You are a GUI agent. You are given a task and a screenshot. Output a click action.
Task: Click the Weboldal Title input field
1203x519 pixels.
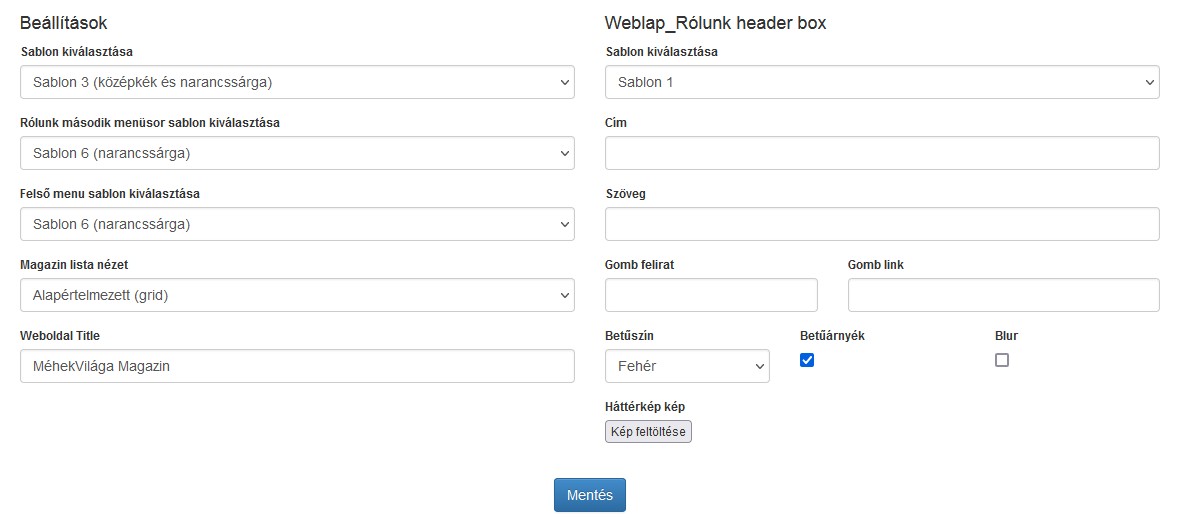(x=297, y=366)
